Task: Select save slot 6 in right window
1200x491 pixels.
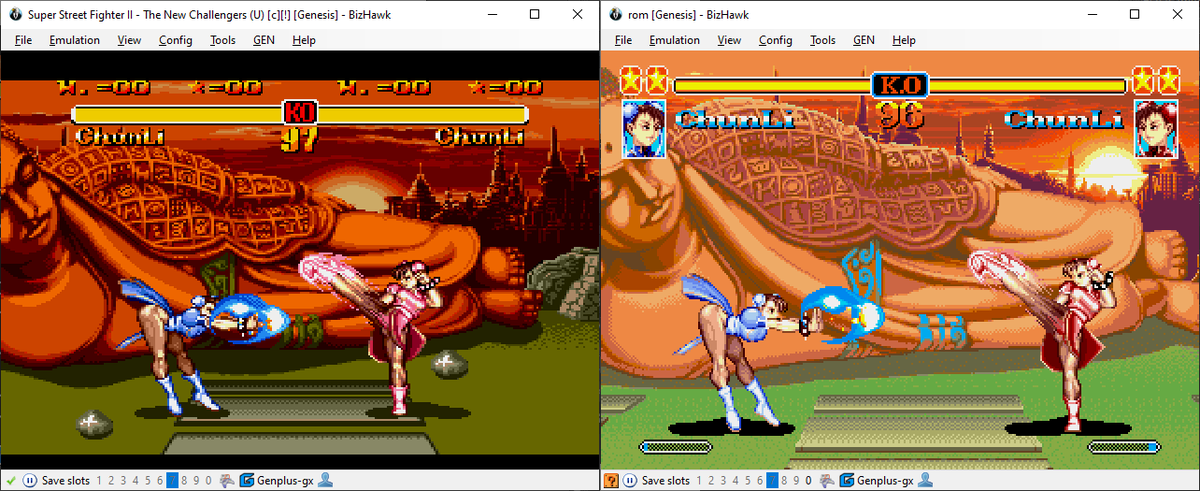Action: (x=760, y=481)
